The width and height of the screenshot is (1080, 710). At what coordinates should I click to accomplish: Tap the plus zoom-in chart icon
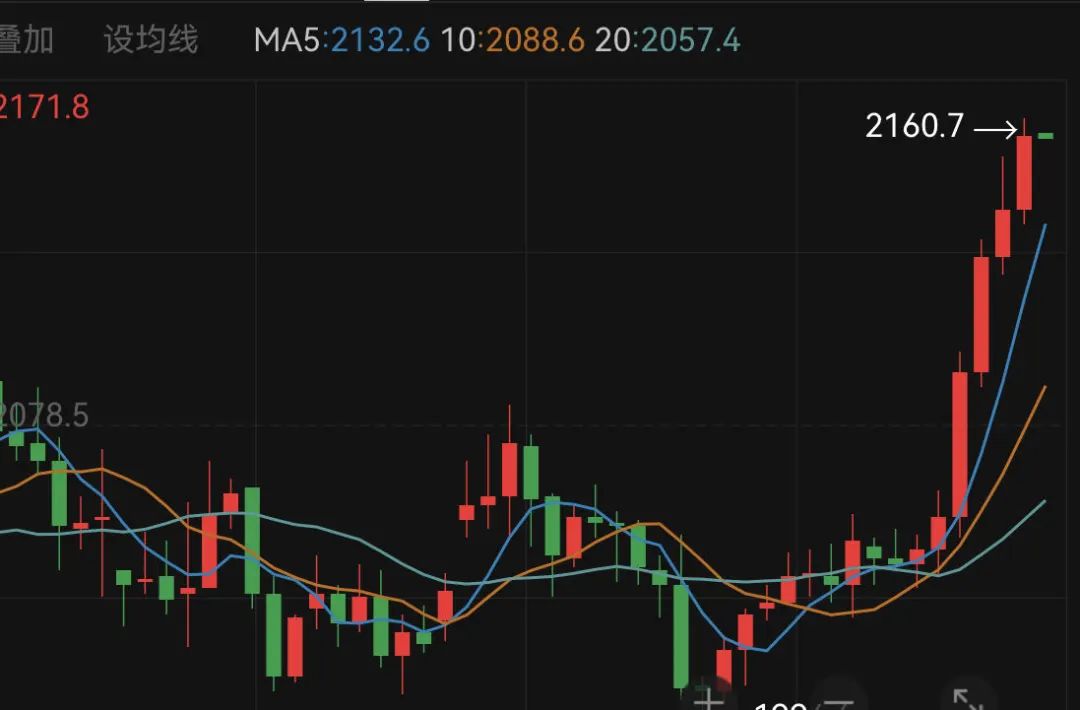click(x=709, y=699)
